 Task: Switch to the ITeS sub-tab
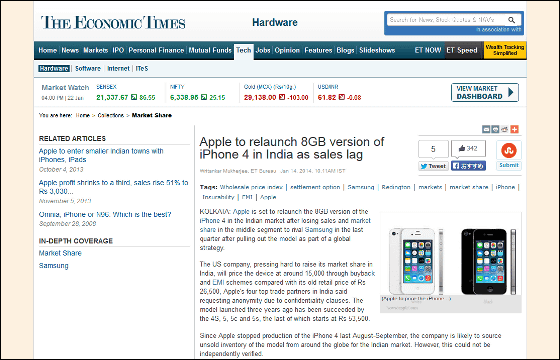point(142,69)
